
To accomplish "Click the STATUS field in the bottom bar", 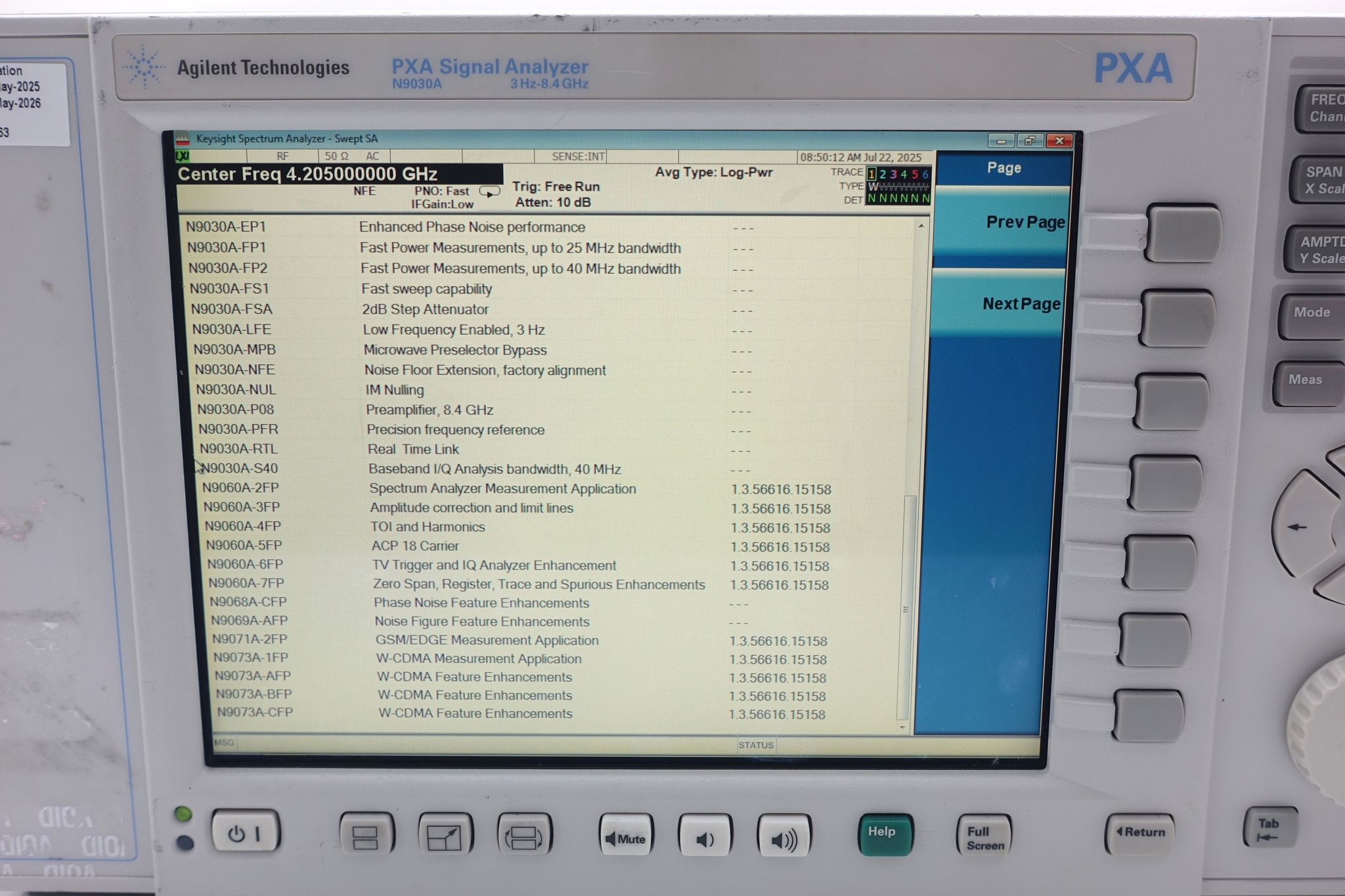I will coord(755,745).
